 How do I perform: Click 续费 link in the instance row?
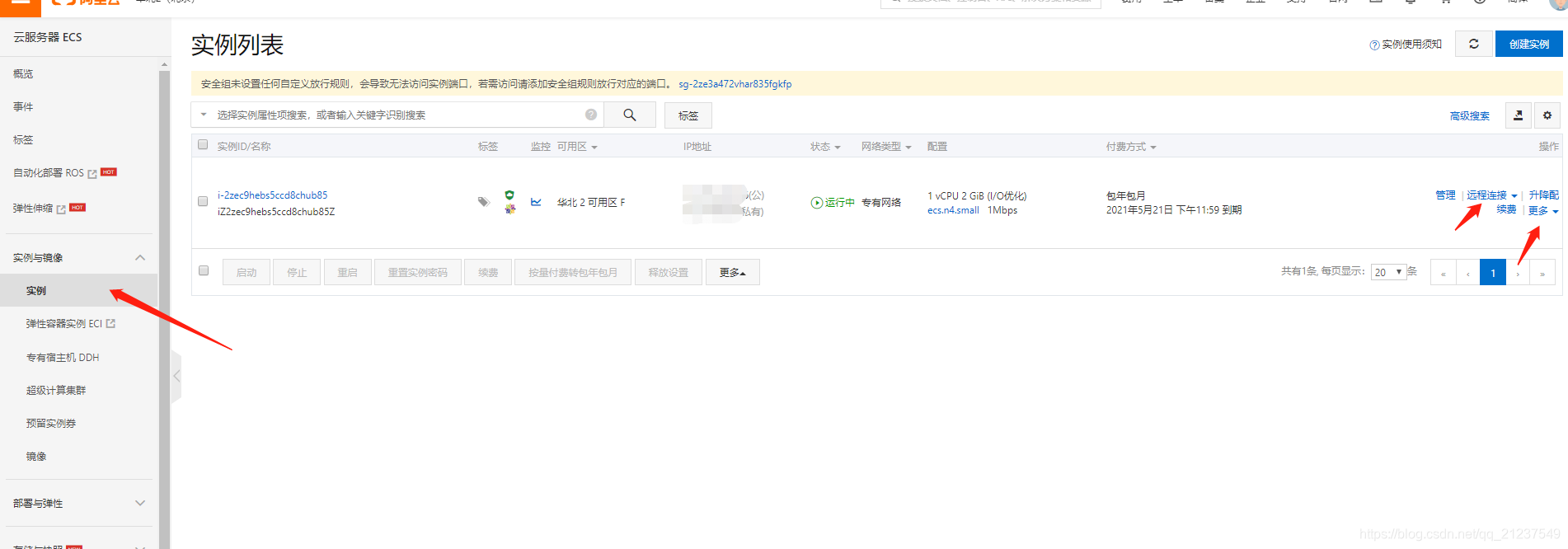coord(1507,210)
